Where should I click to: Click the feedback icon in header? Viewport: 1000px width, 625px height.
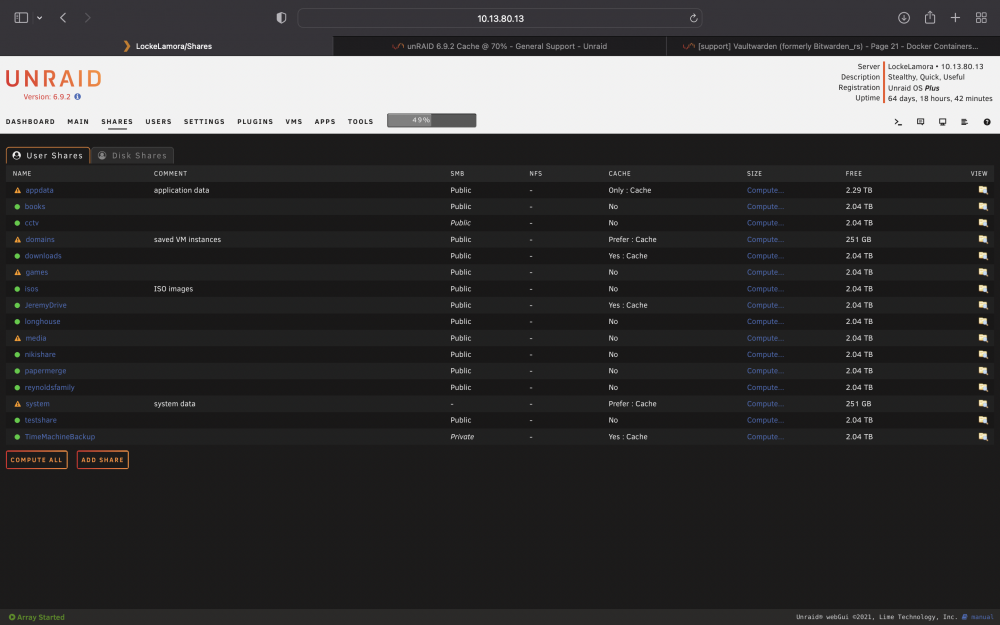(920, 122)
